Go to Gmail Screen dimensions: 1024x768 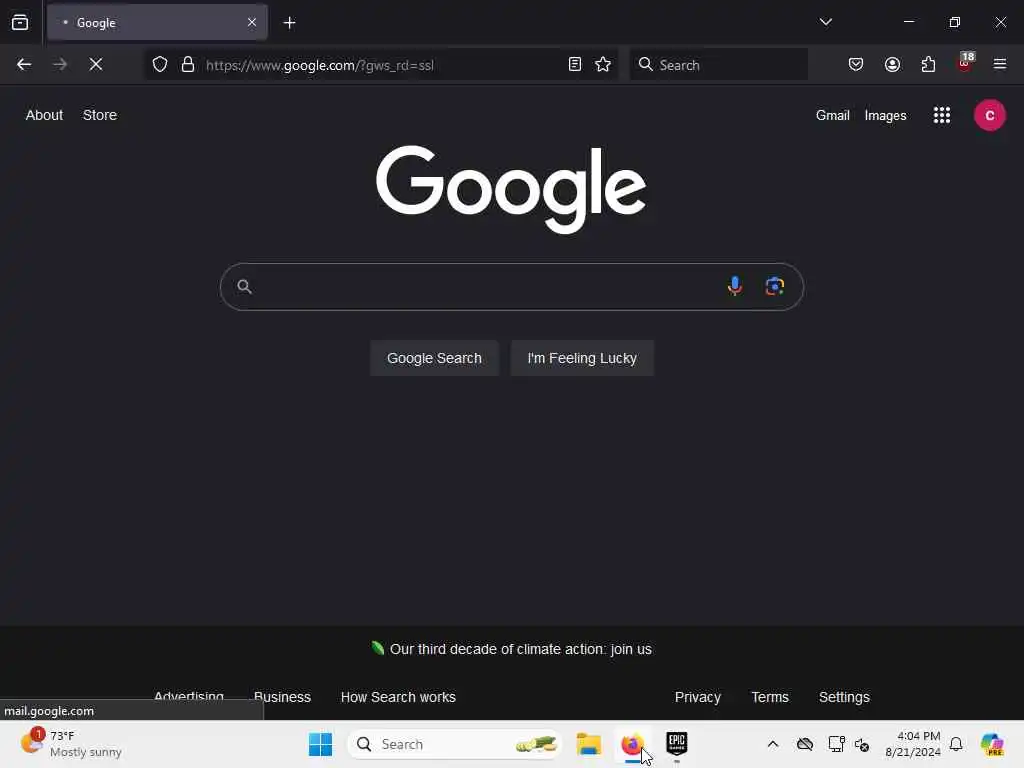pos(833,116)
